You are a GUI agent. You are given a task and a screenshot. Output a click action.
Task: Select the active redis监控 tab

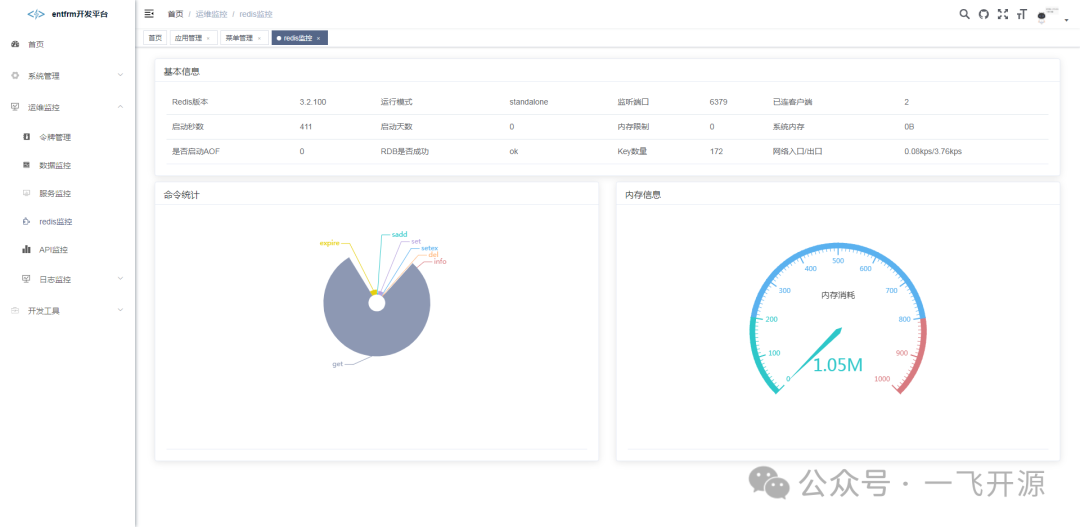pos(300,38)
